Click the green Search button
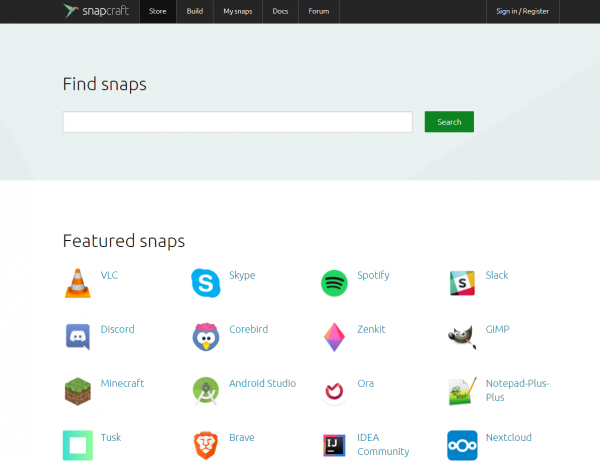600x461 pixels. click(x=449, y=122)
